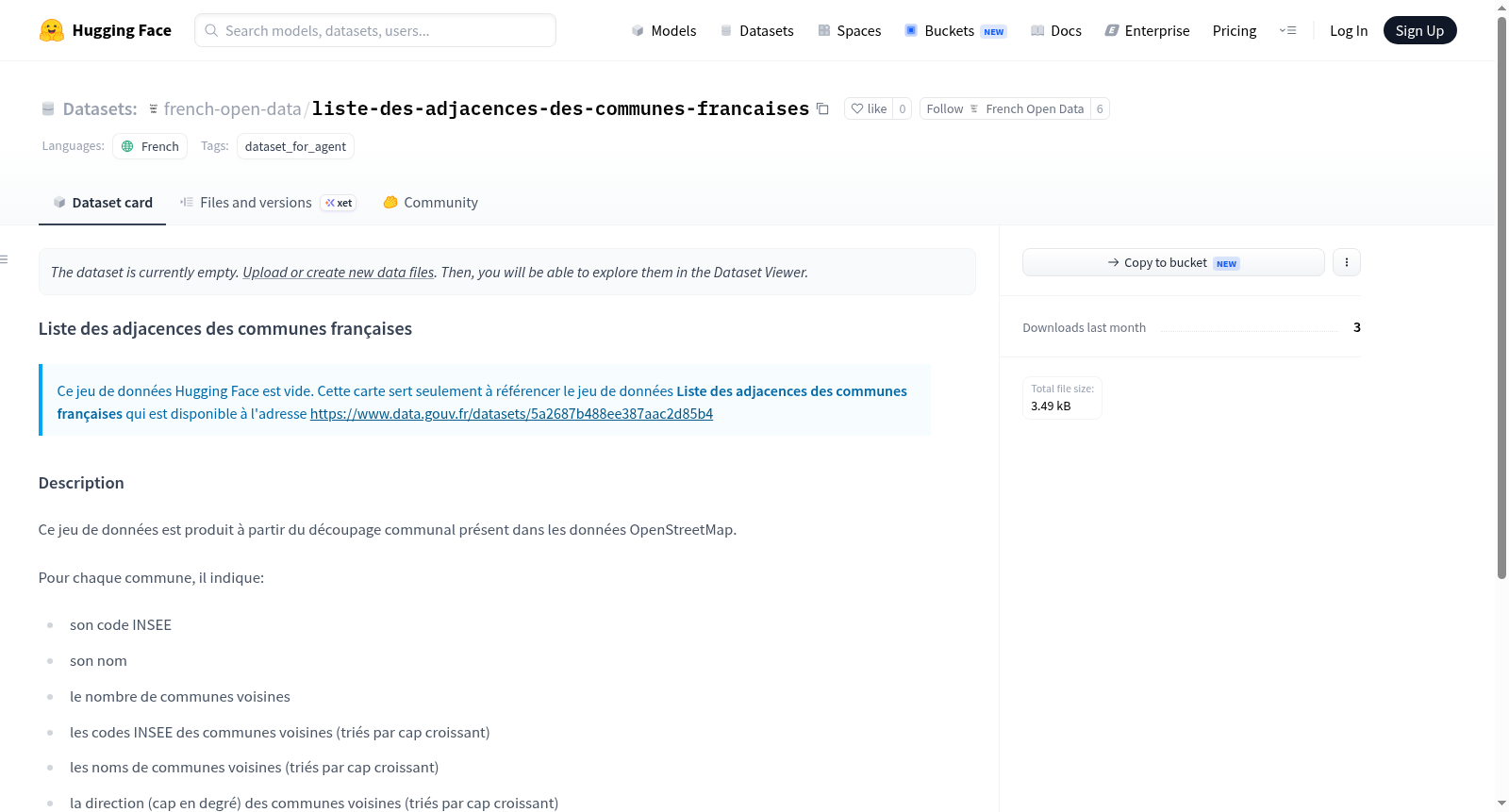The image size is (1509, 812).
Task: Open the Models page
Action: [664, 30]
